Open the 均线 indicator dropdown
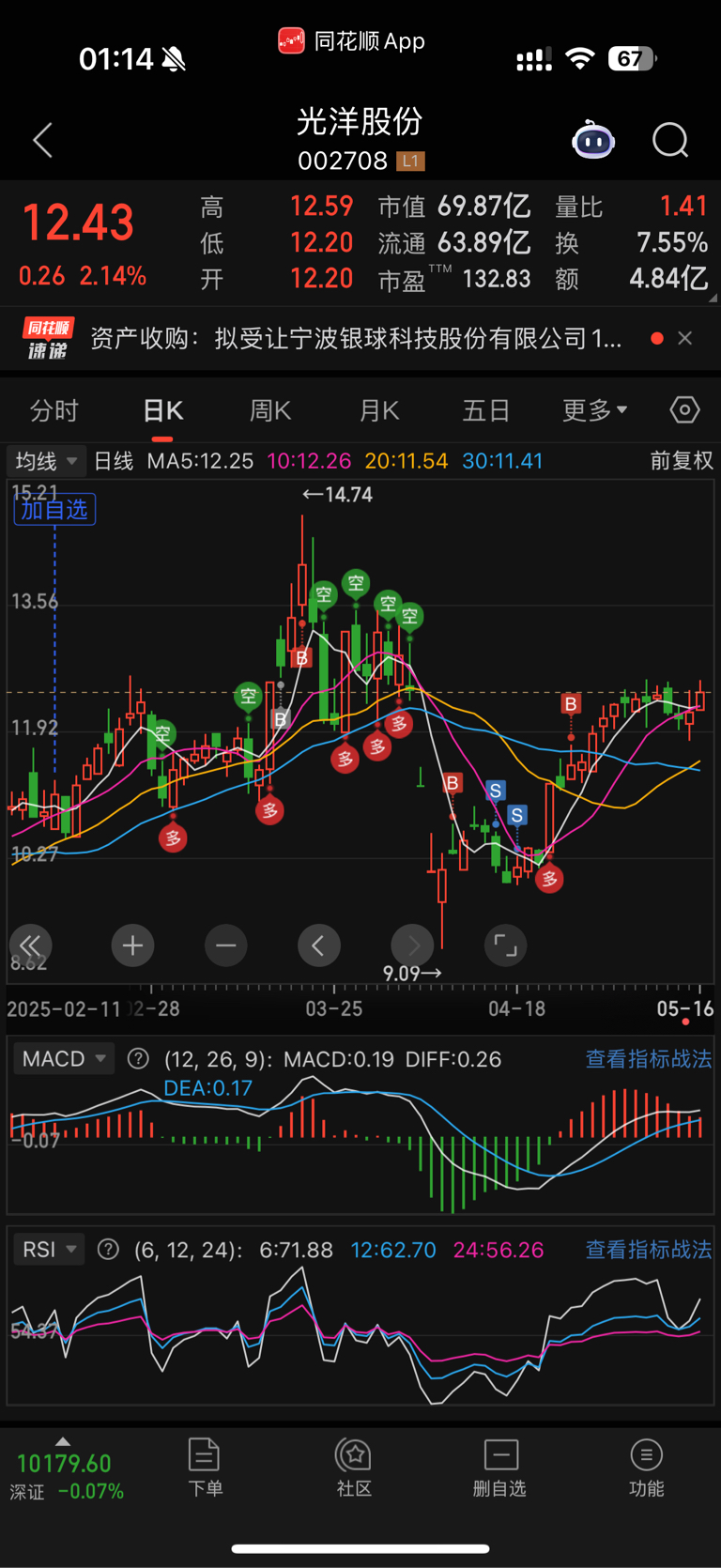 tap(46, 461)
